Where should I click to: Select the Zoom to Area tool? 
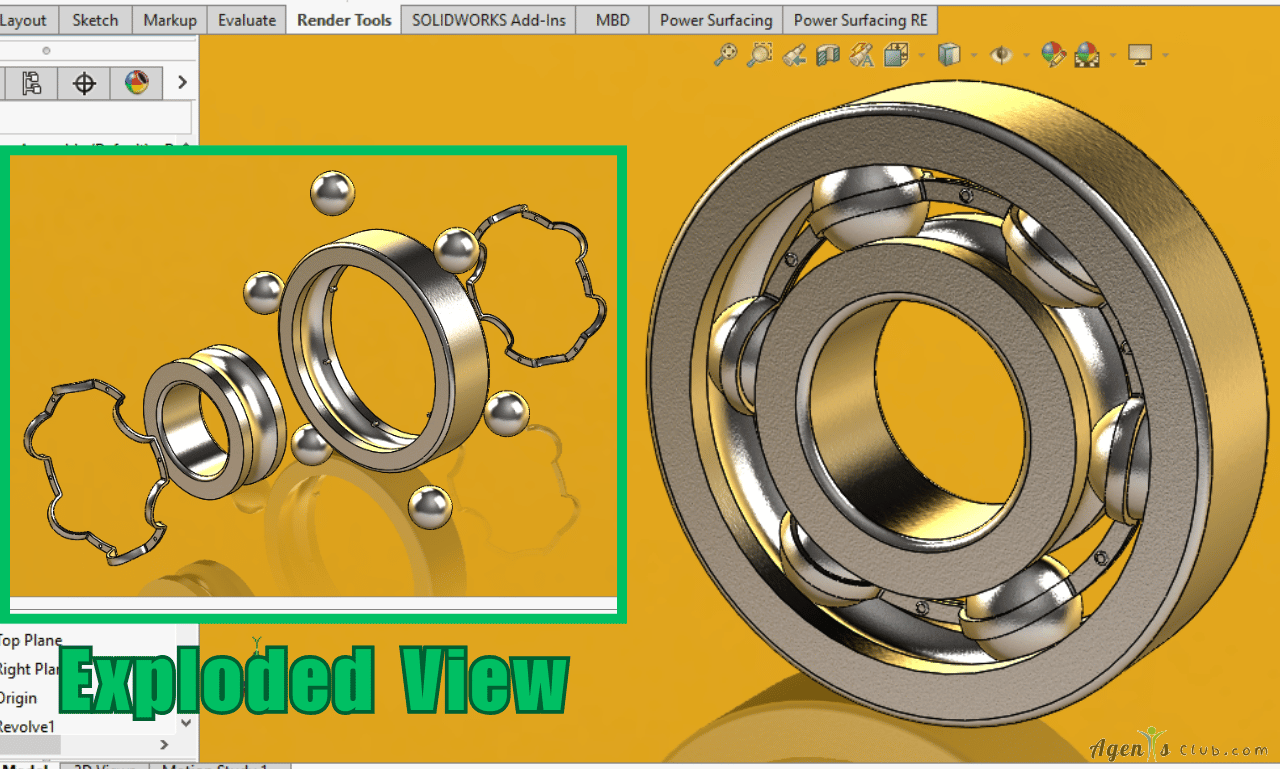[x=760, y=55]
